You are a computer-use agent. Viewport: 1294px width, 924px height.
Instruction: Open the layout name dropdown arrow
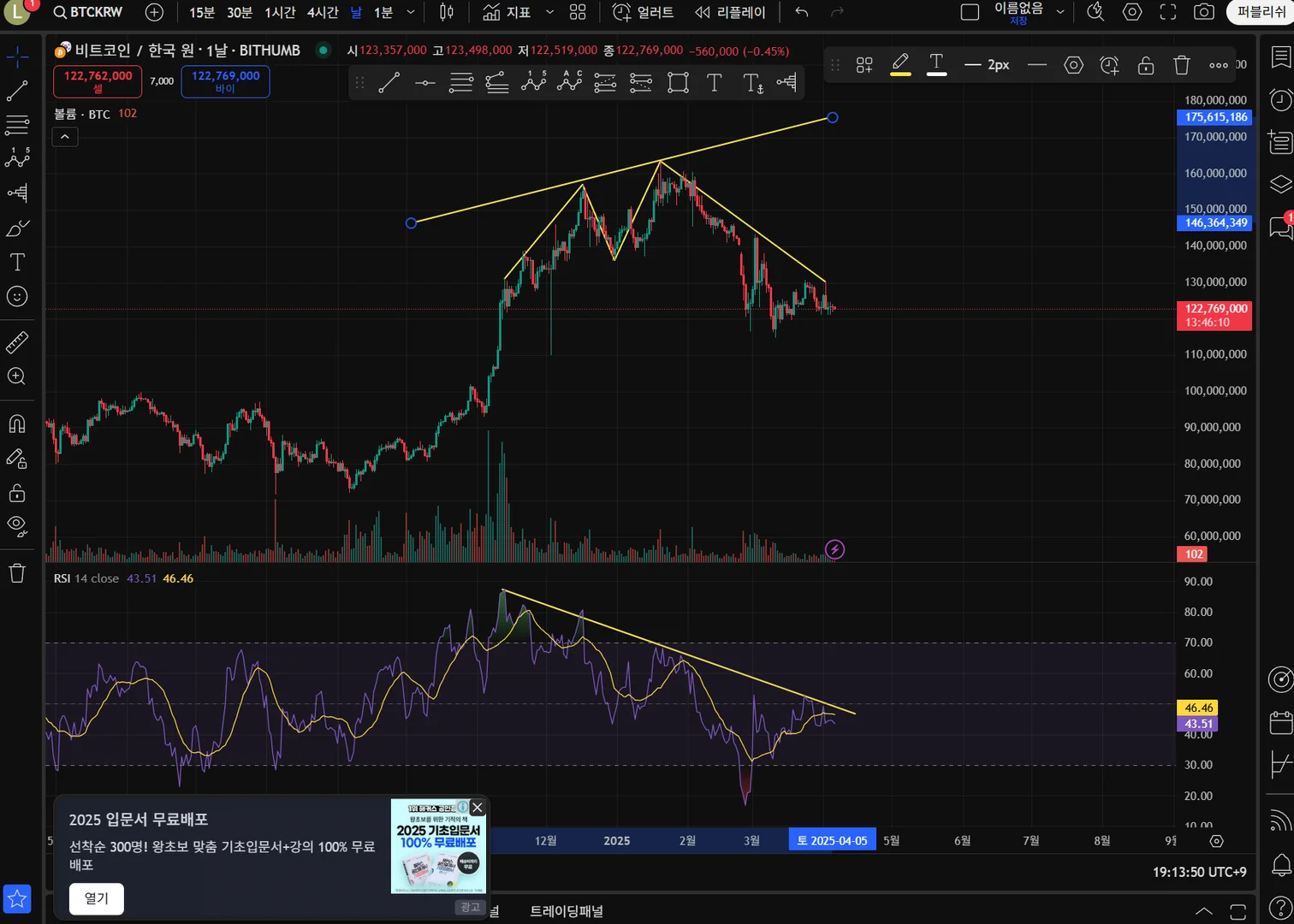point(1060,12)
